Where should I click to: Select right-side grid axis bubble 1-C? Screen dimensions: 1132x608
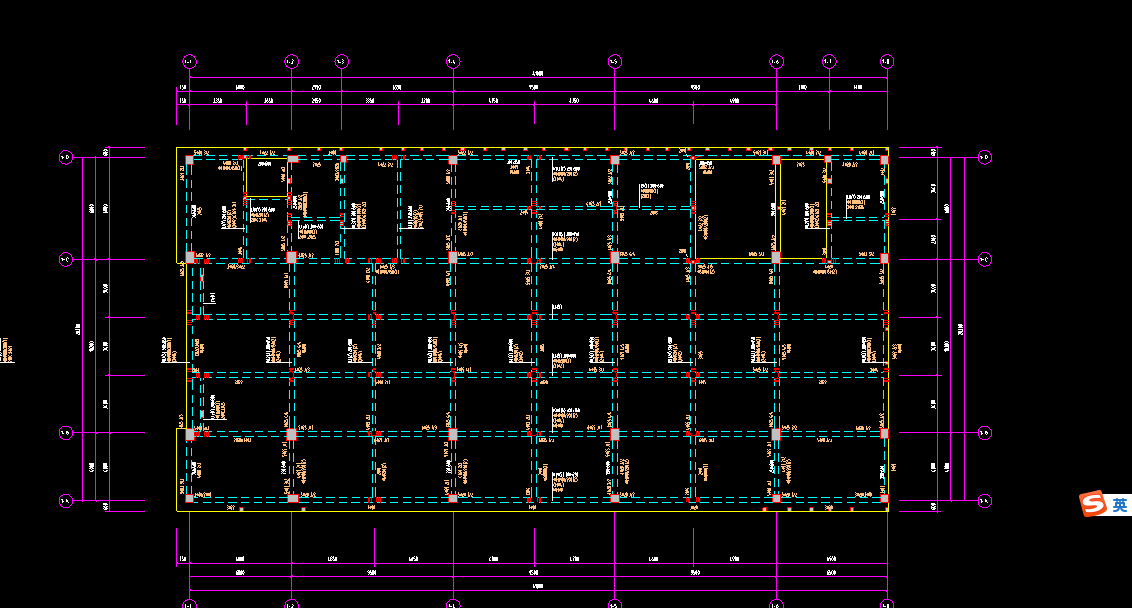point(984,259)
